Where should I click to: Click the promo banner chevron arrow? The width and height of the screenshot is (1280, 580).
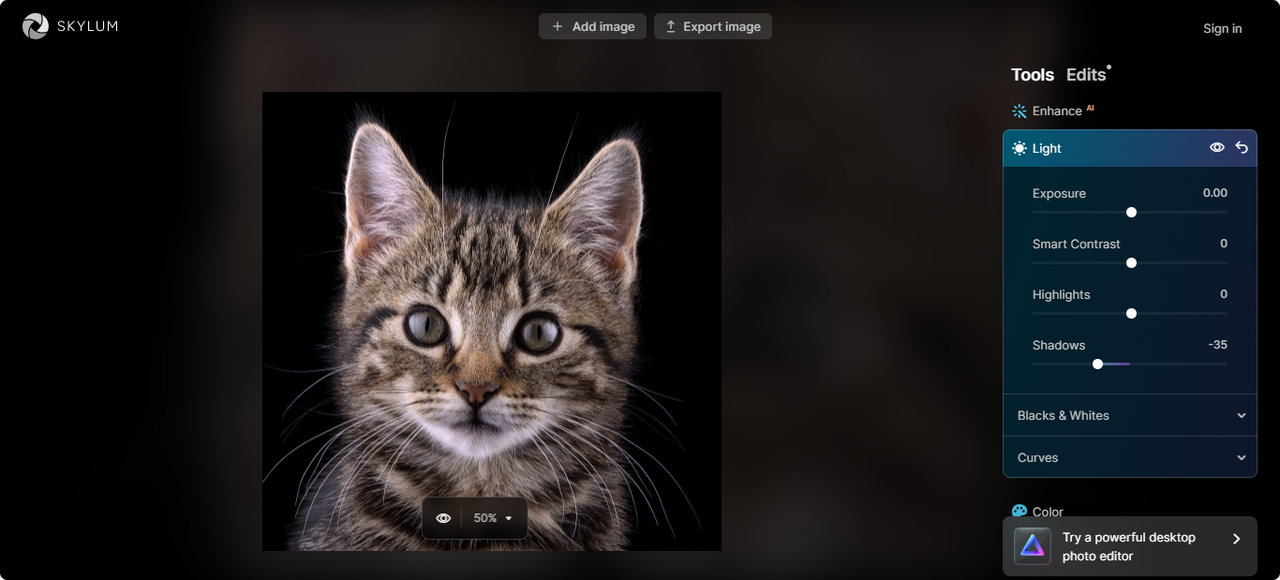(x=1236, y=539)
